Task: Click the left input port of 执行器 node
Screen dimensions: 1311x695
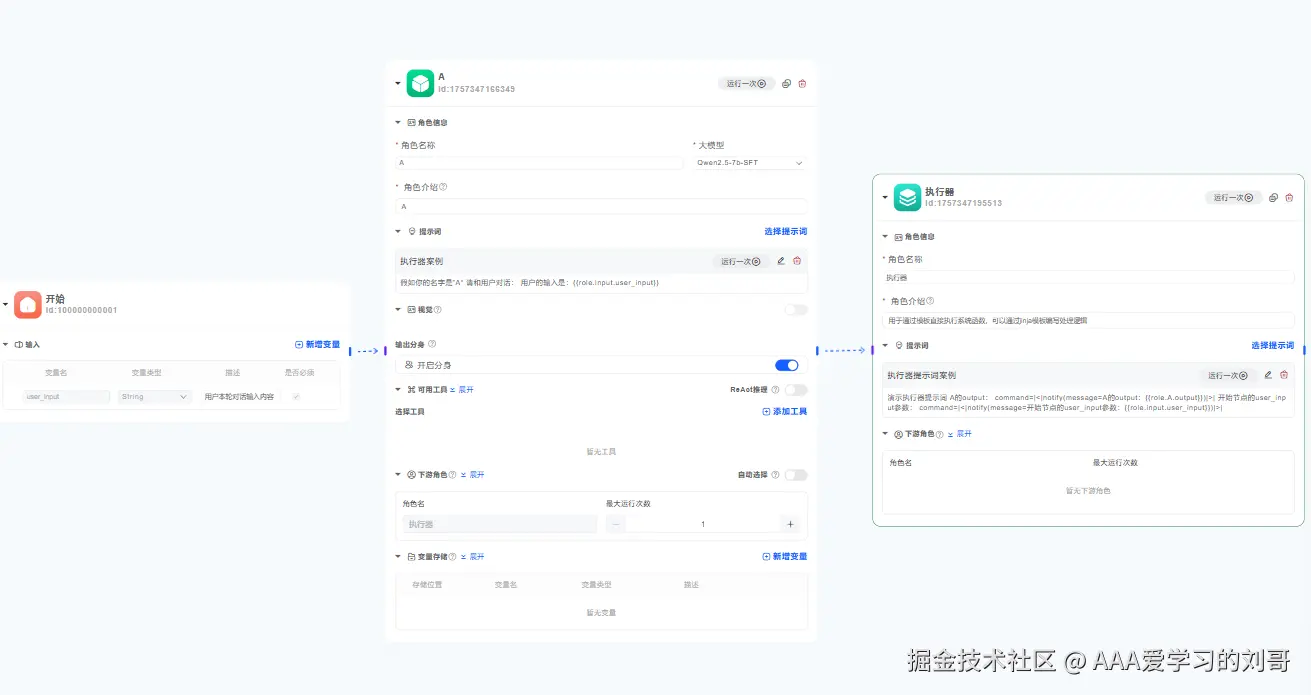Action: 872,350
